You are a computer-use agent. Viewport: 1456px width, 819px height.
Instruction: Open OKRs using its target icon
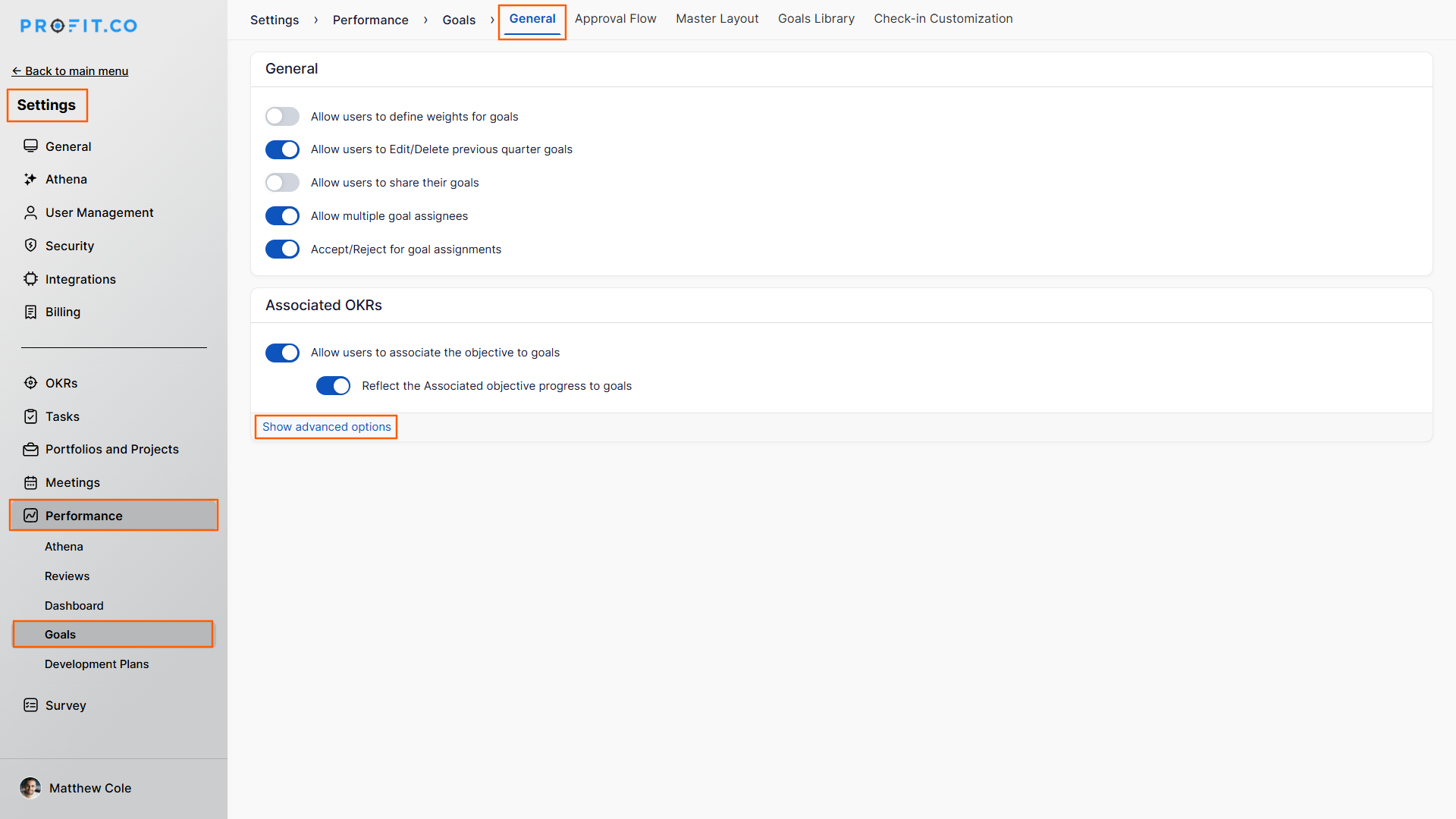pos(30,383)
